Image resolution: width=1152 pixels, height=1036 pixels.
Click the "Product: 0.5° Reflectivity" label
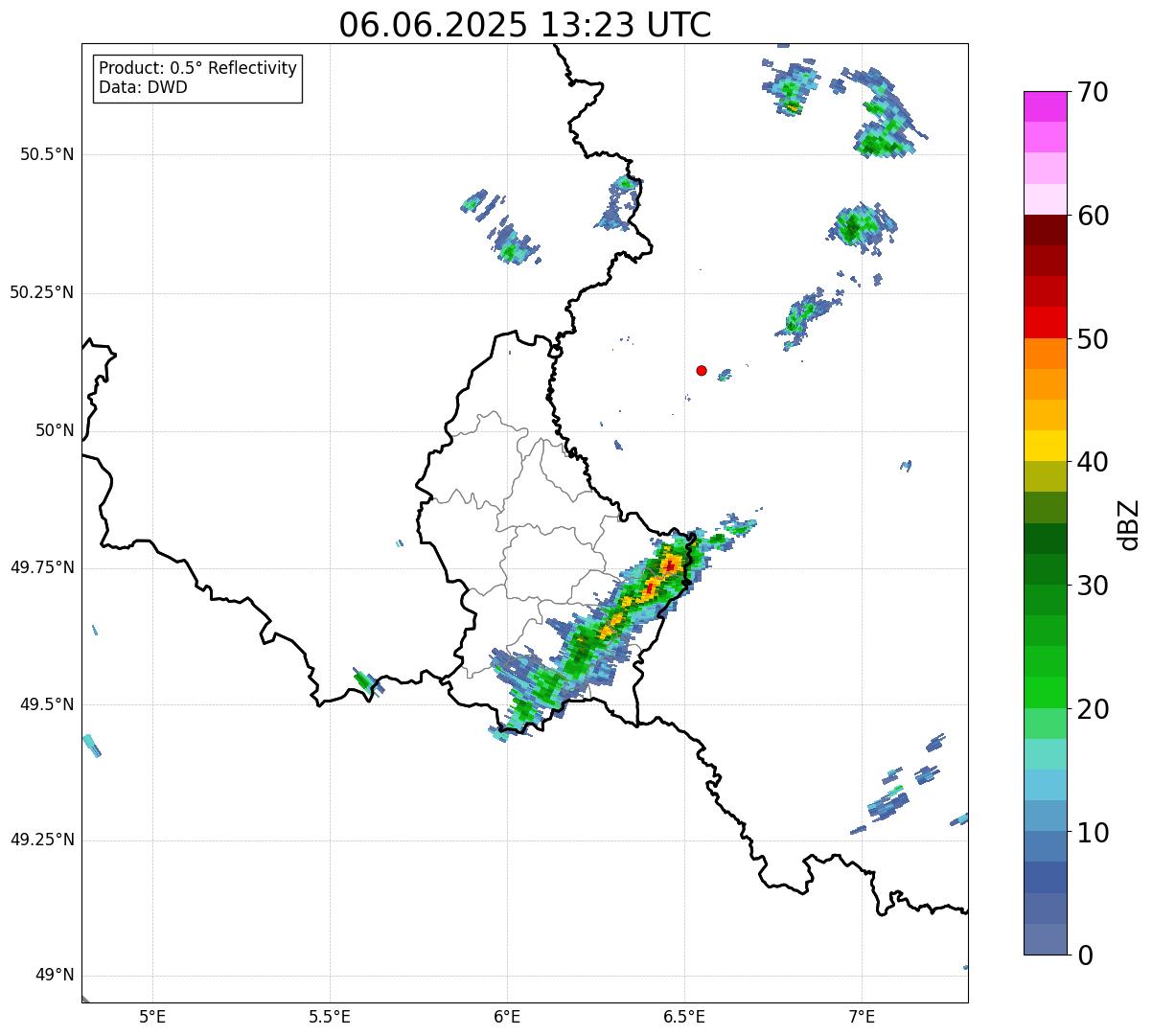(x=197, y=69)
